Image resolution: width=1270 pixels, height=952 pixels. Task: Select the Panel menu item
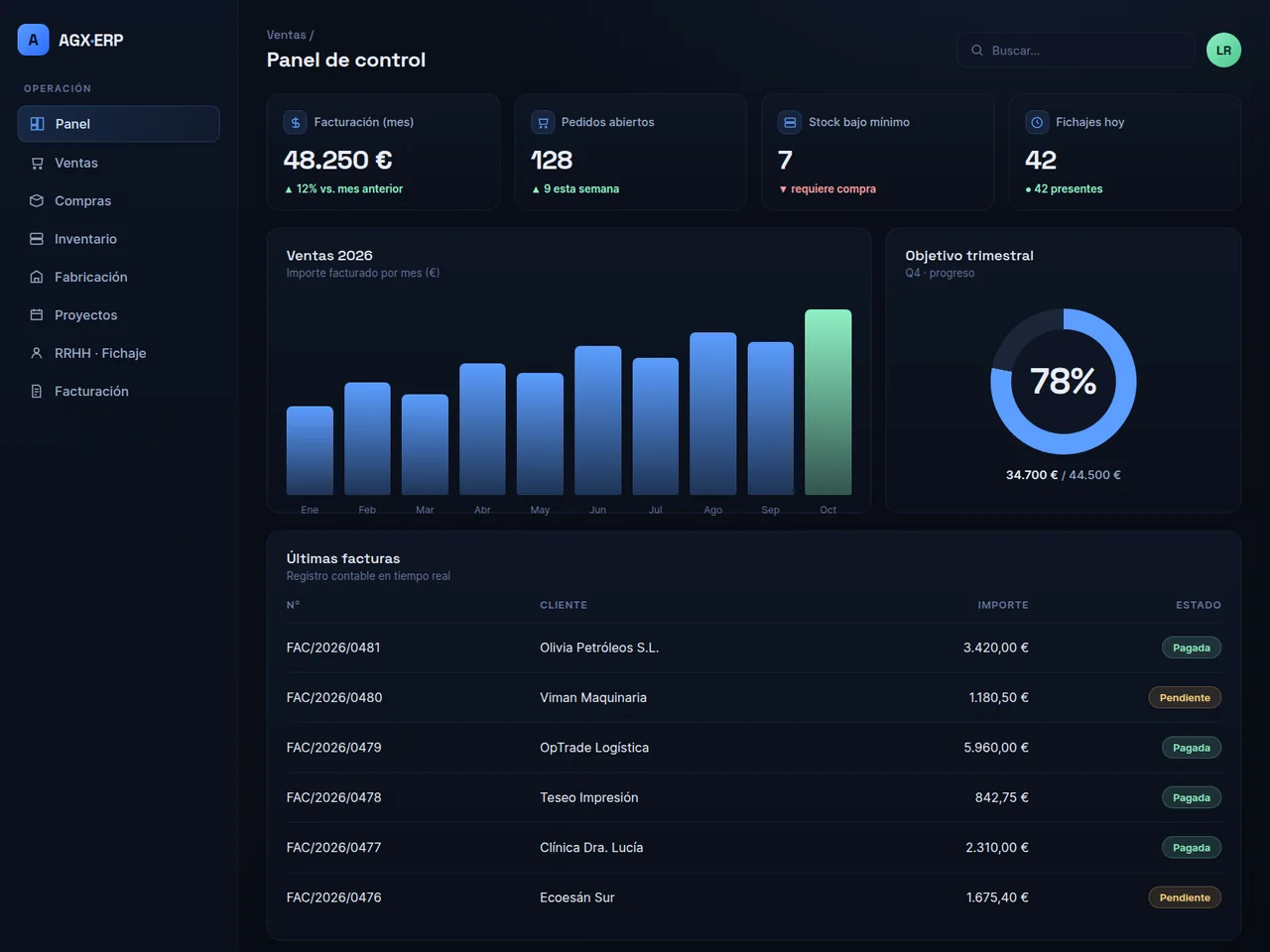pyautogui.click(x=118, y=124)
